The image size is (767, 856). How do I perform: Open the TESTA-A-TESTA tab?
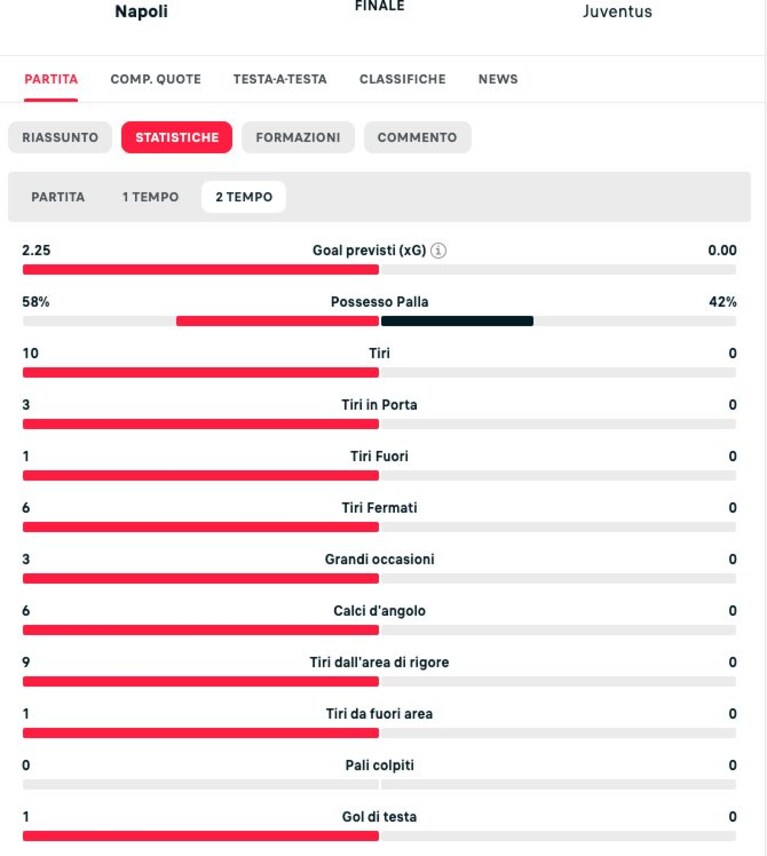(280, 79)
